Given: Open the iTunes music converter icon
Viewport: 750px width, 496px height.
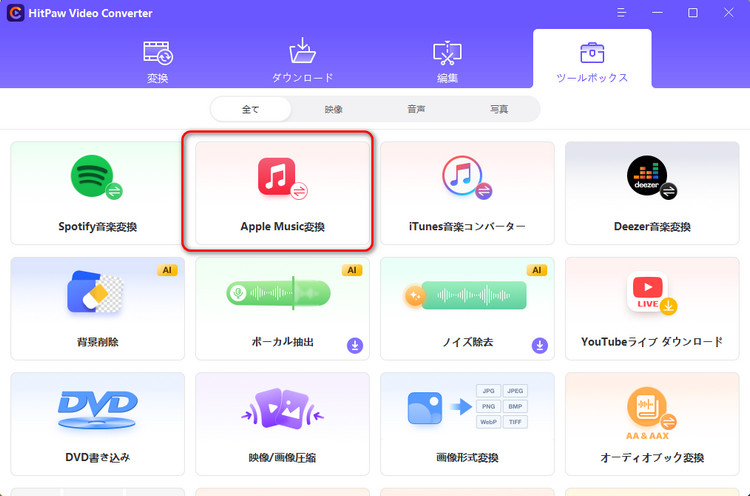Looking at the screenshot, I should [467, 177].
